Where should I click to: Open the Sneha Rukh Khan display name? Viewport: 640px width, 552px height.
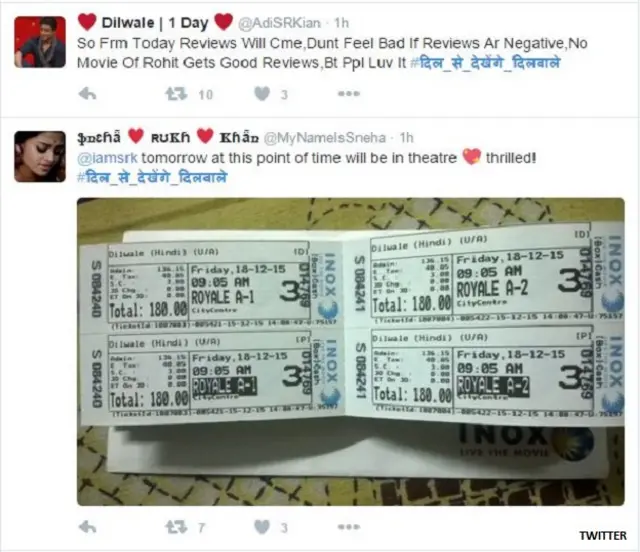click(168, 137)
